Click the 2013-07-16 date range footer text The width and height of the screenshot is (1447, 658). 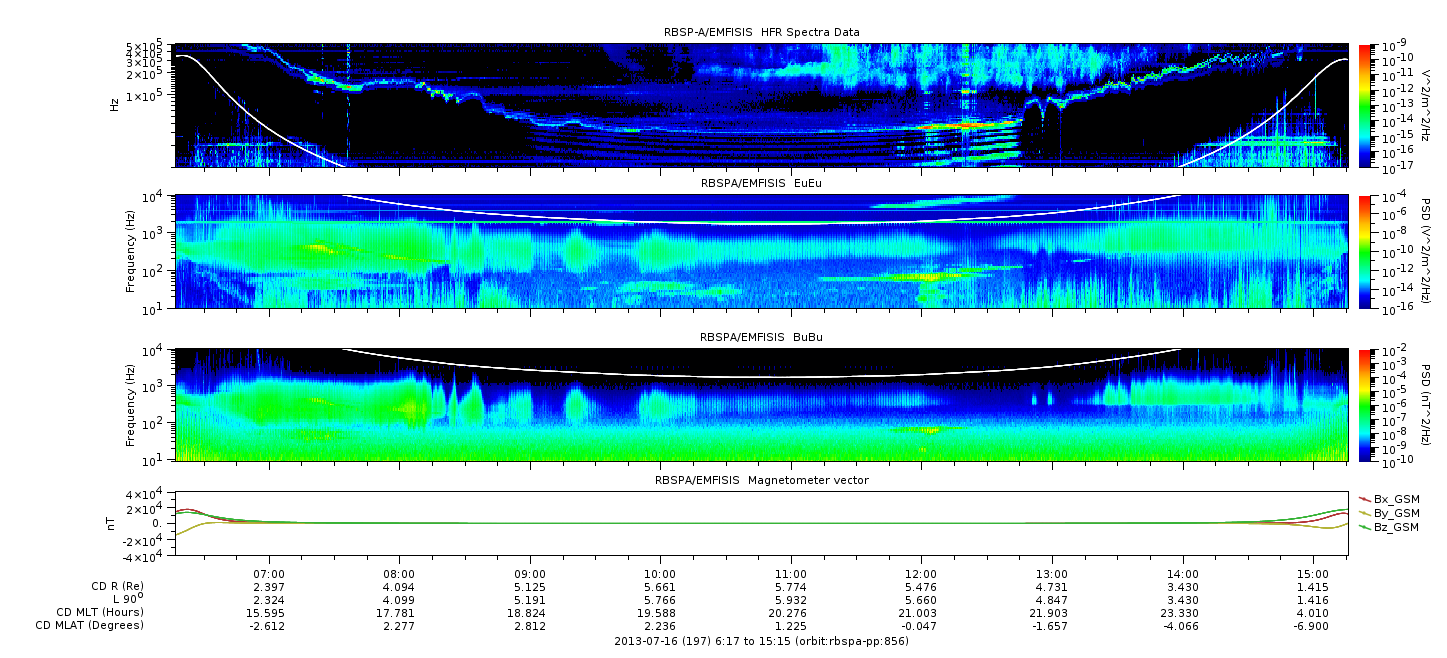tap(761, 640)
